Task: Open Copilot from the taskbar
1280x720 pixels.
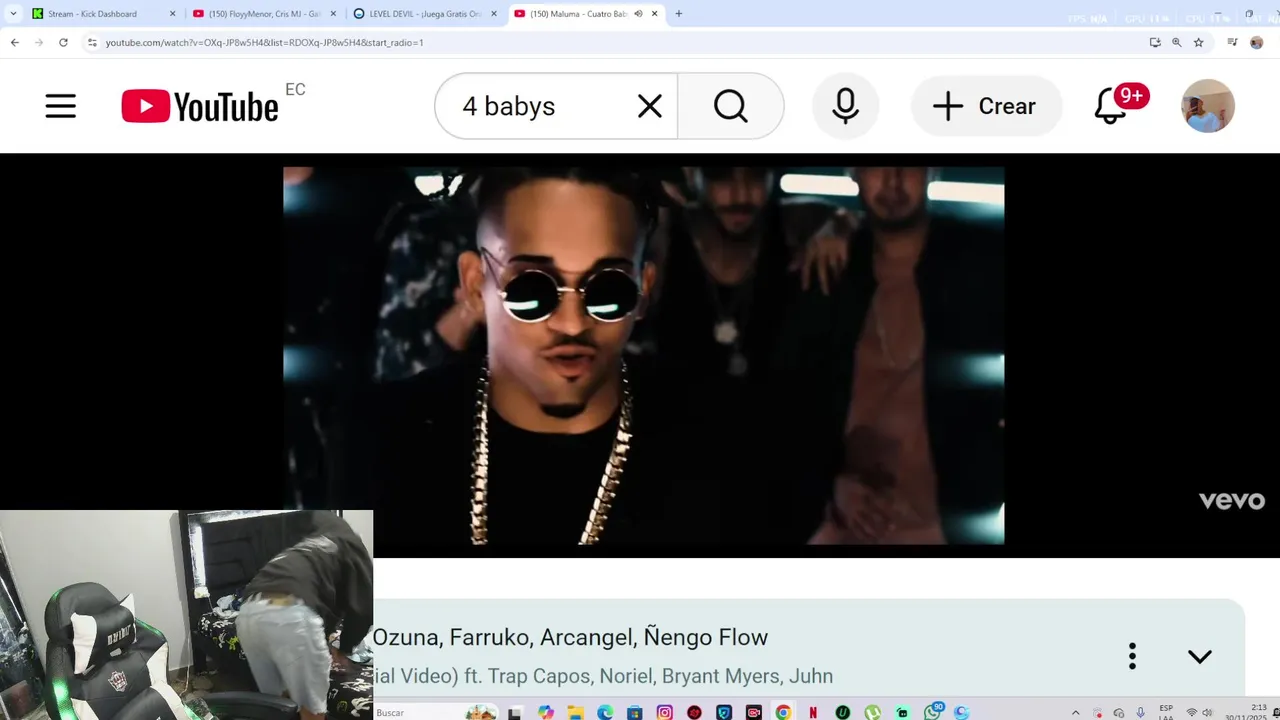Action: click(x=545, y=713)
